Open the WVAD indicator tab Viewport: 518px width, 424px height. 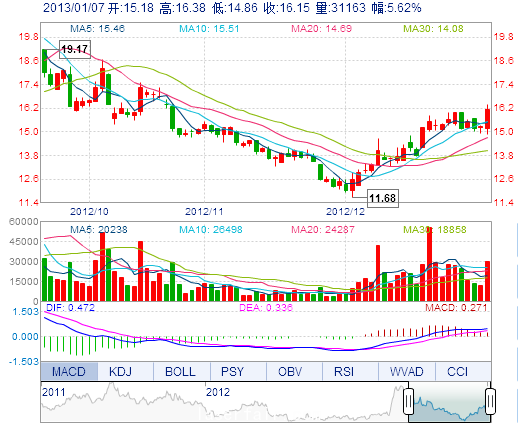click(407, 371)
